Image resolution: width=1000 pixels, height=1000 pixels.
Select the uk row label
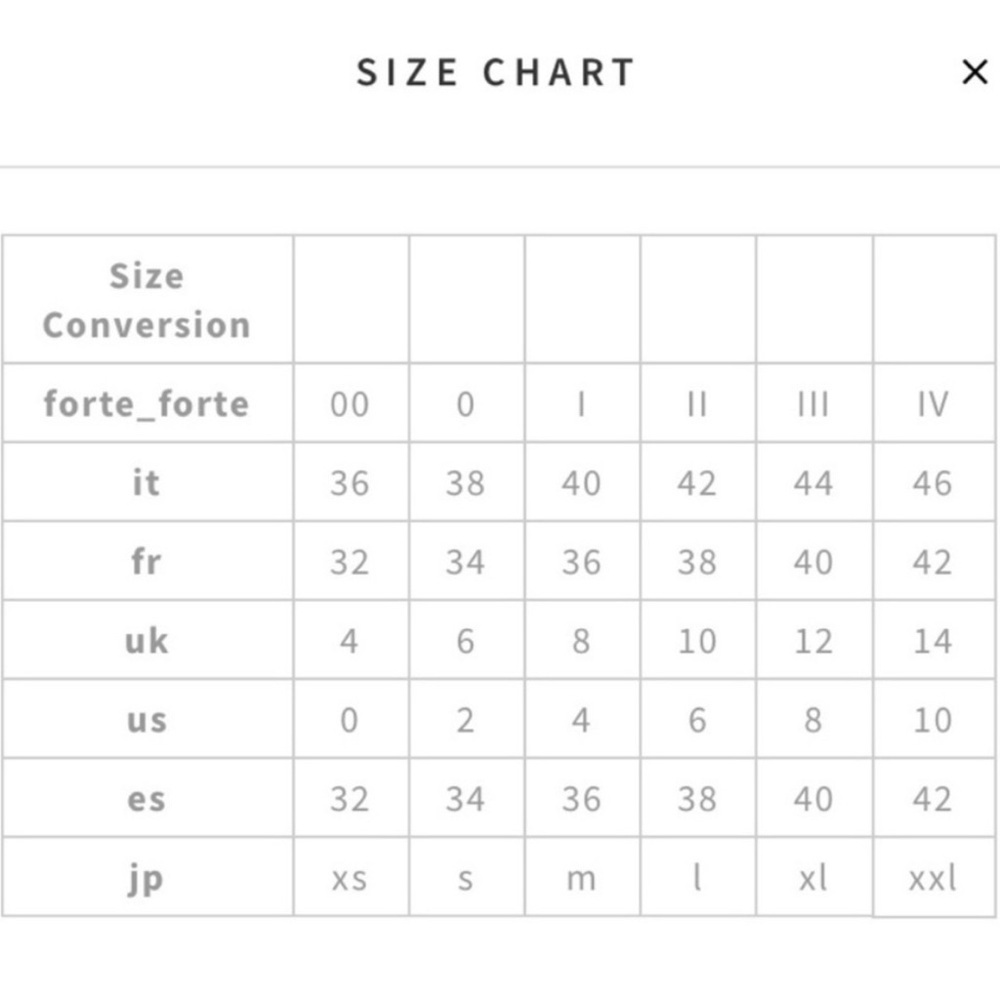click(146, 641)
